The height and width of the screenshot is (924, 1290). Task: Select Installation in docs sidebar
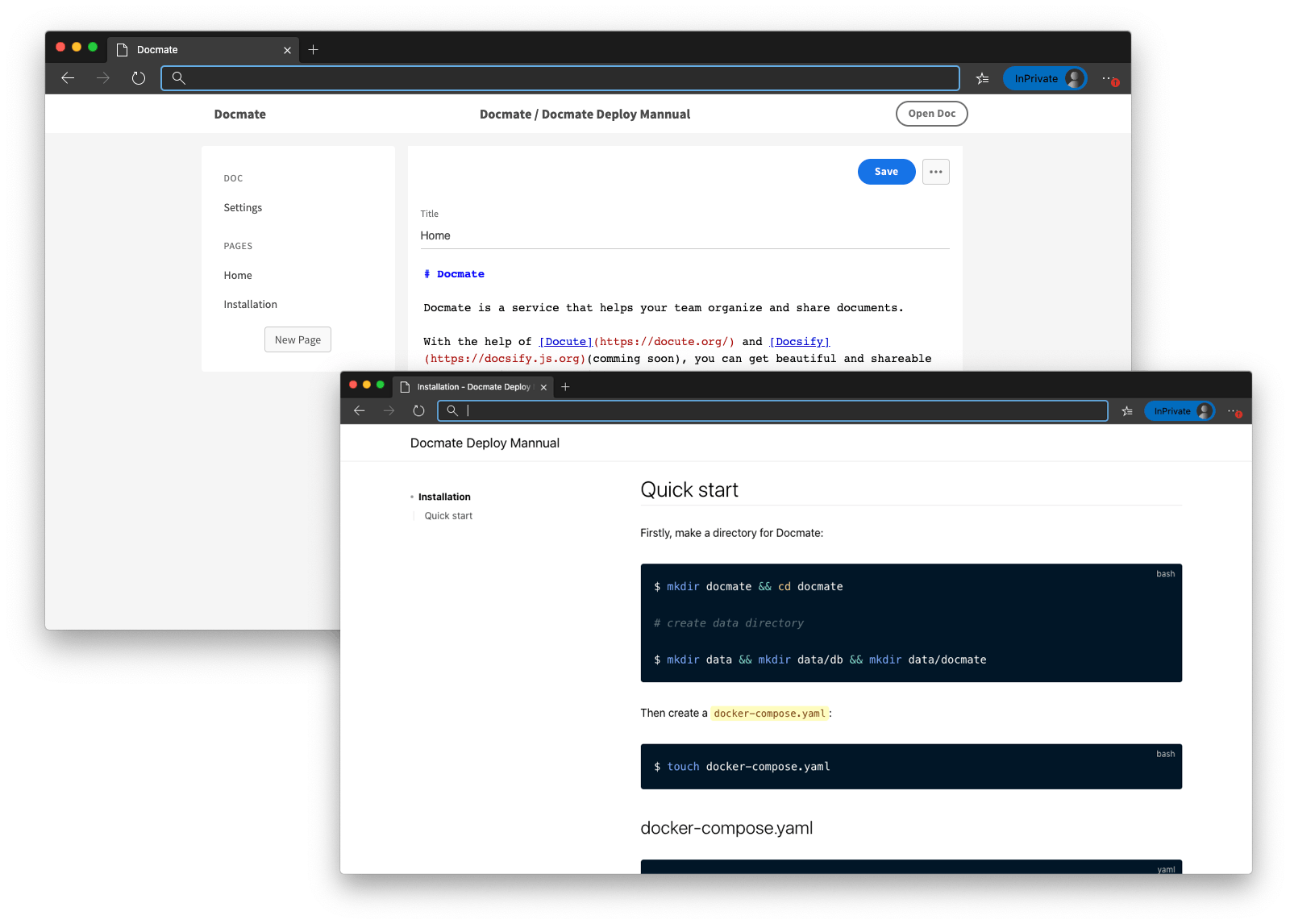tap(444, 497)
